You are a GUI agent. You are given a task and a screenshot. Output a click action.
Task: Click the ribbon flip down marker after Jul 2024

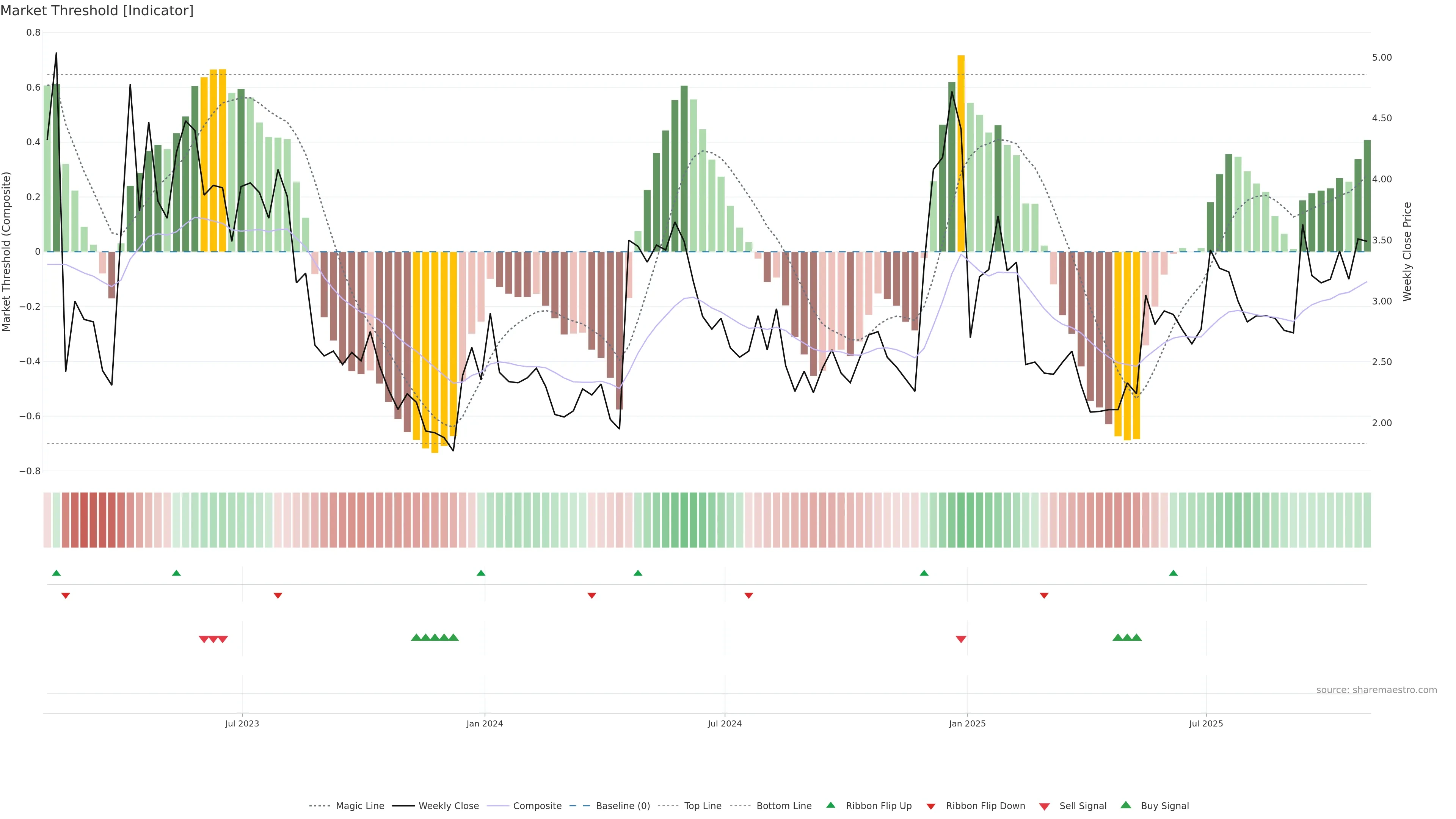[x=748, y=595]
